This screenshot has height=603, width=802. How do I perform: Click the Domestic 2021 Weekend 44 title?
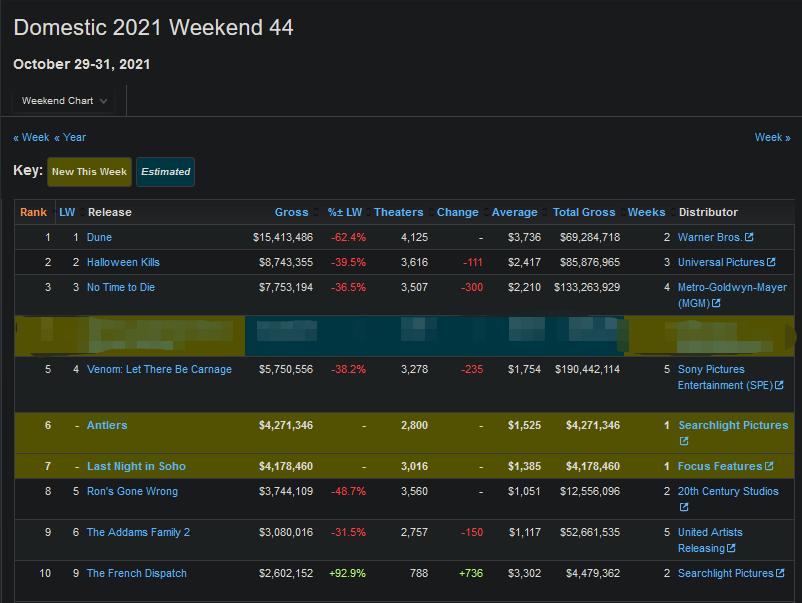pos(153,28)
